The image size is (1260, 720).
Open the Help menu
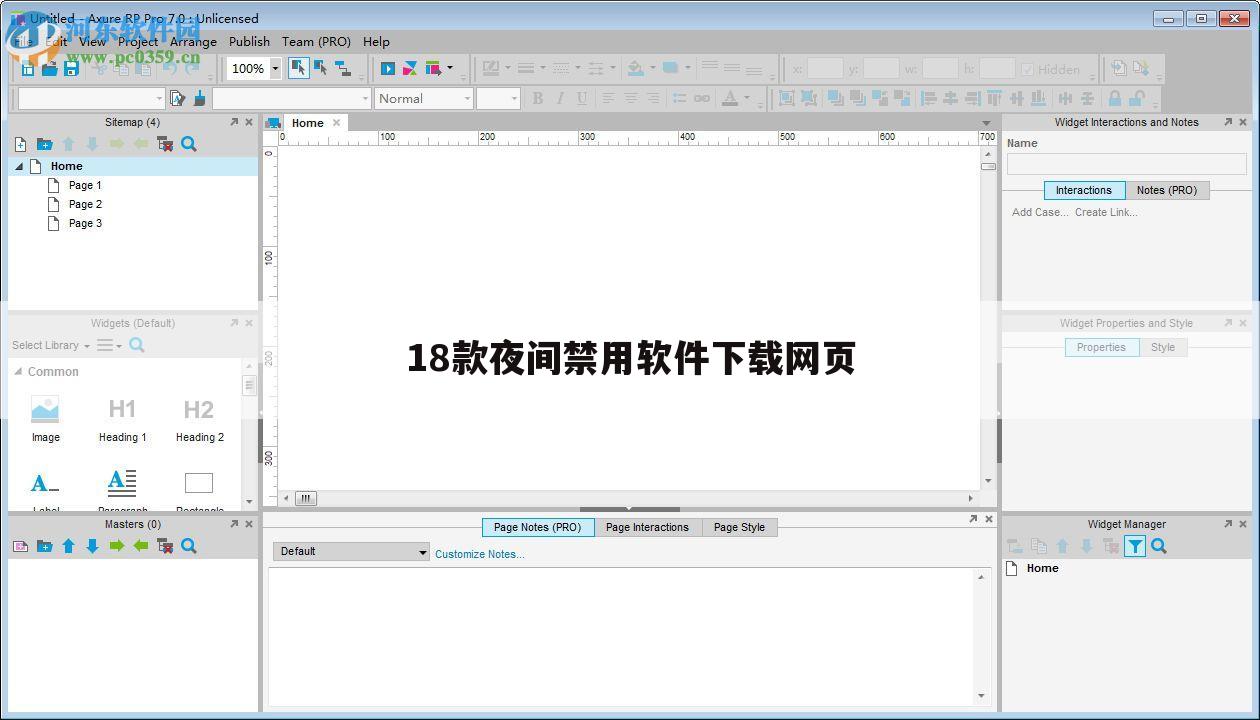click(376, 41)
